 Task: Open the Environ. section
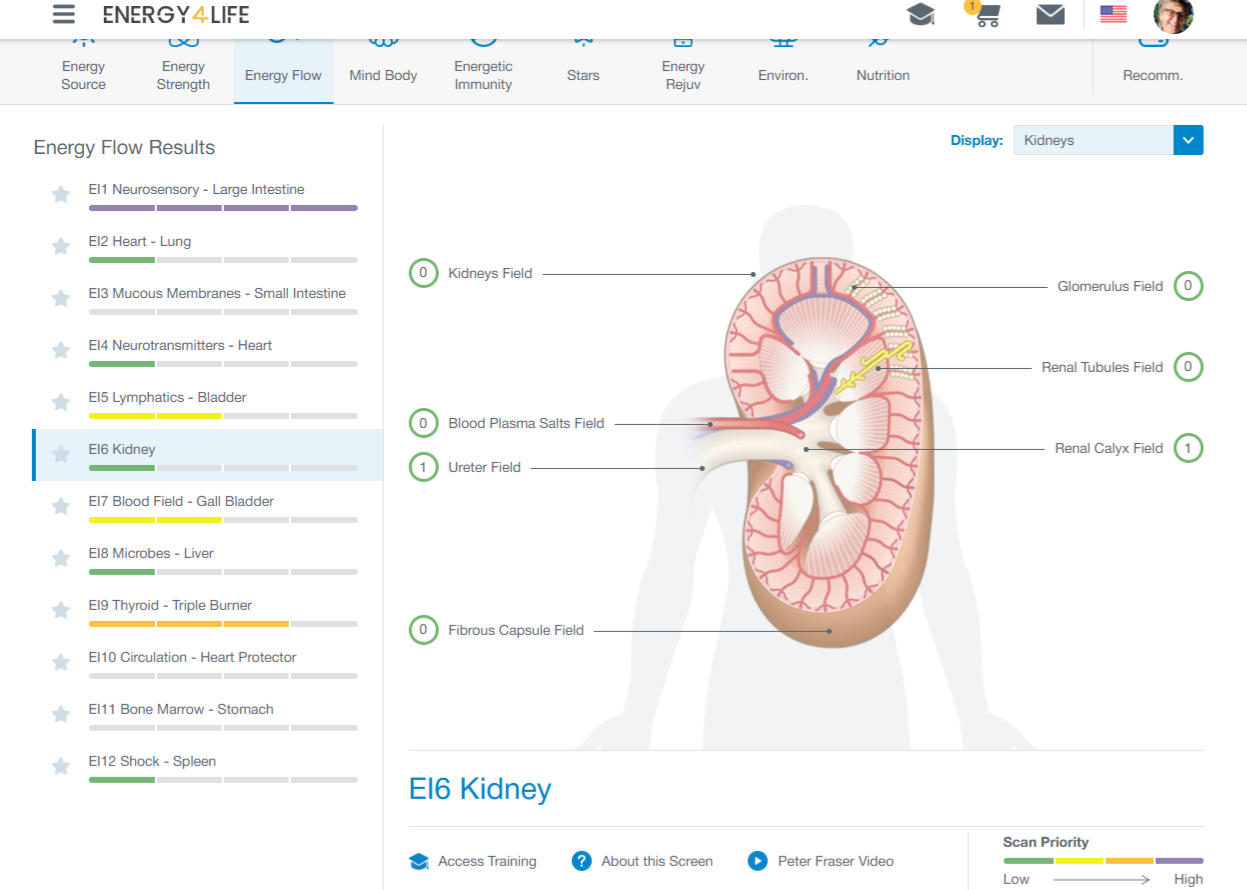(783, 60)
